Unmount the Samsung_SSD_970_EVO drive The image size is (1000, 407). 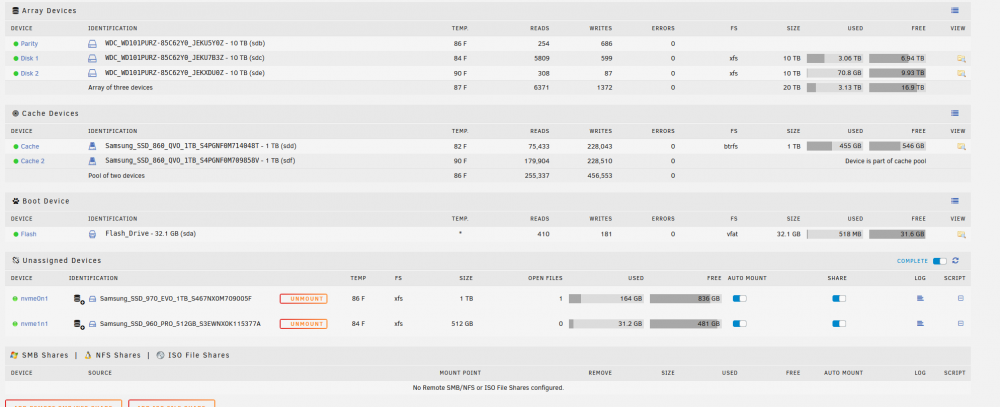(304, 299)
